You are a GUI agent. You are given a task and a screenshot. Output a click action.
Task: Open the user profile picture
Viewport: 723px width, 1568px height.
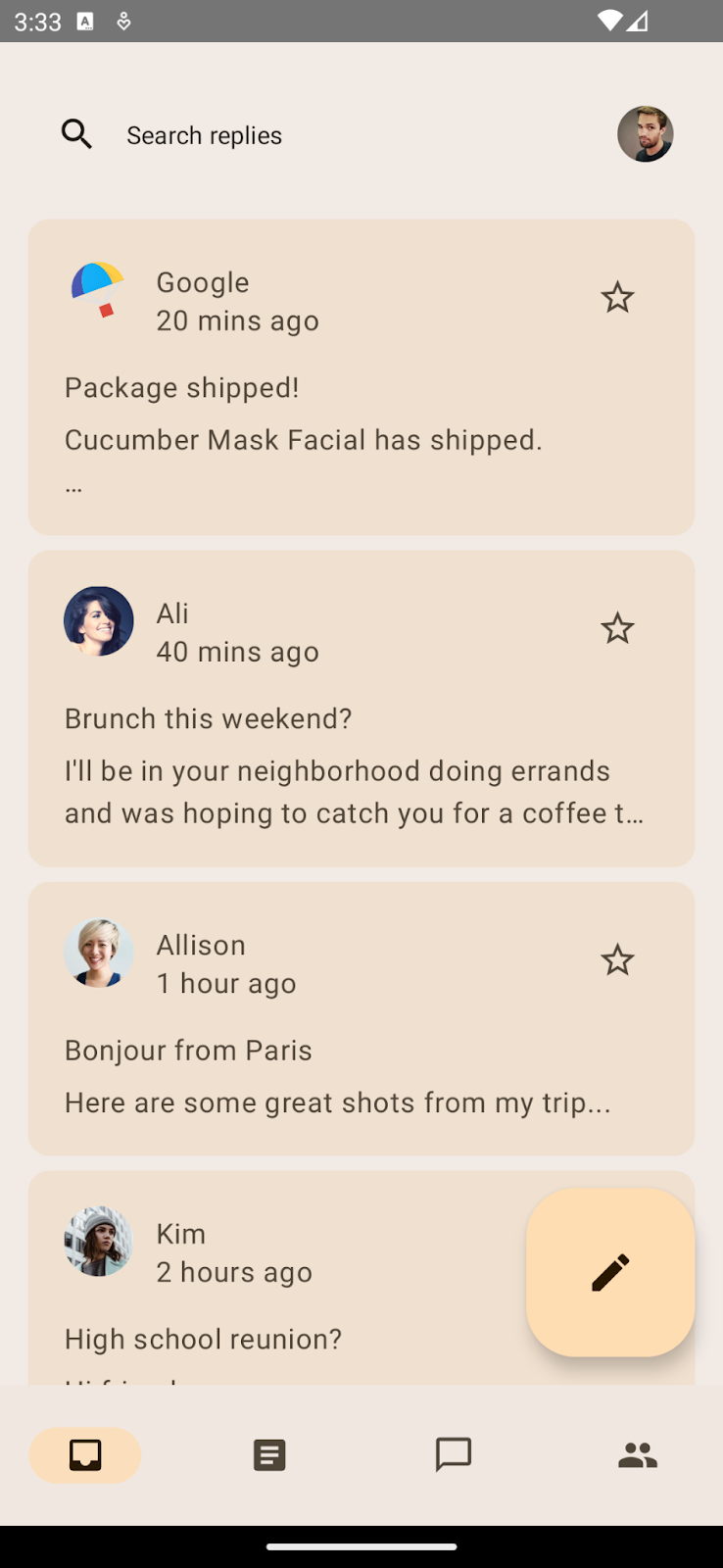tap(645, 134)
